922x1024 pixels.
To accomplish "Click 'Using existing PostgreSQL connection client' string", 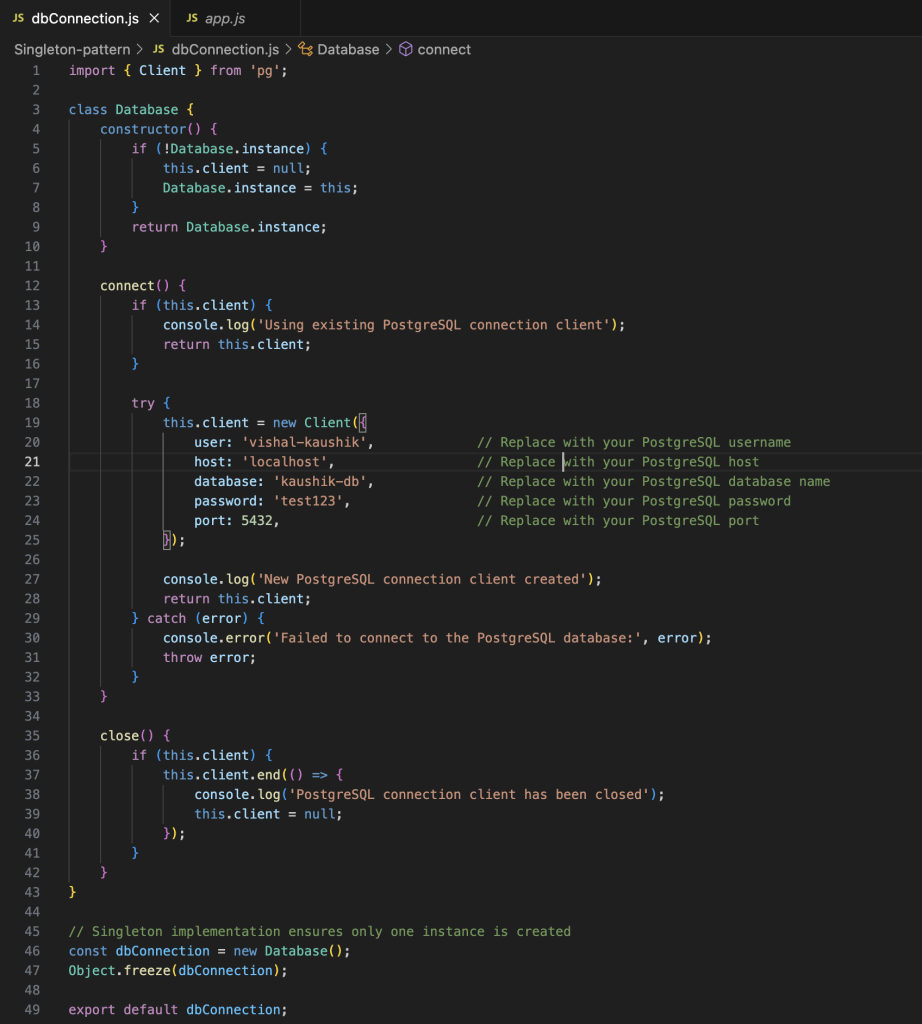I will click(434, 325).
